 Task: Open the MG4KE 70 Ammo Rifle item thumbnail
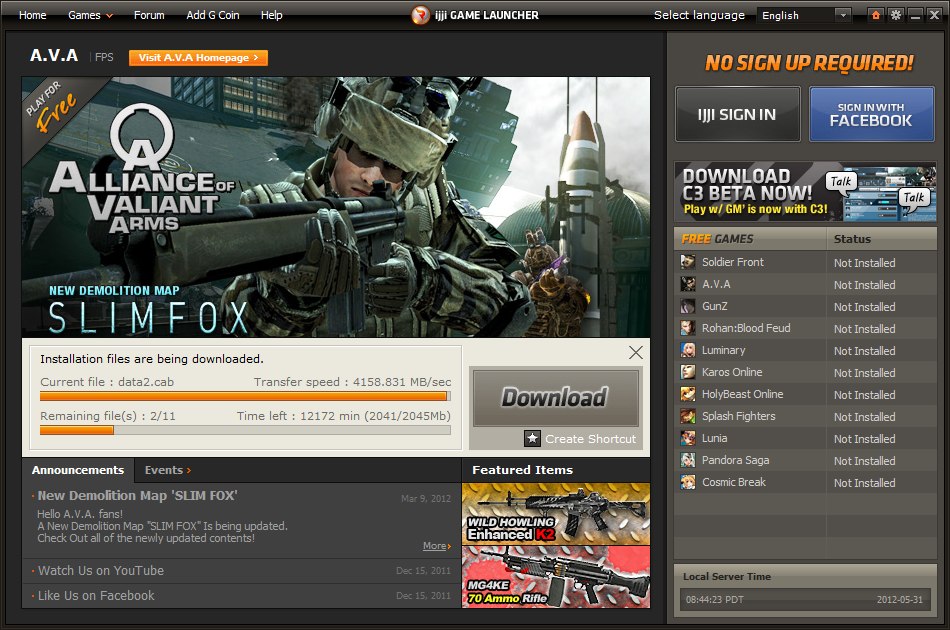click(x=556, y=577)
